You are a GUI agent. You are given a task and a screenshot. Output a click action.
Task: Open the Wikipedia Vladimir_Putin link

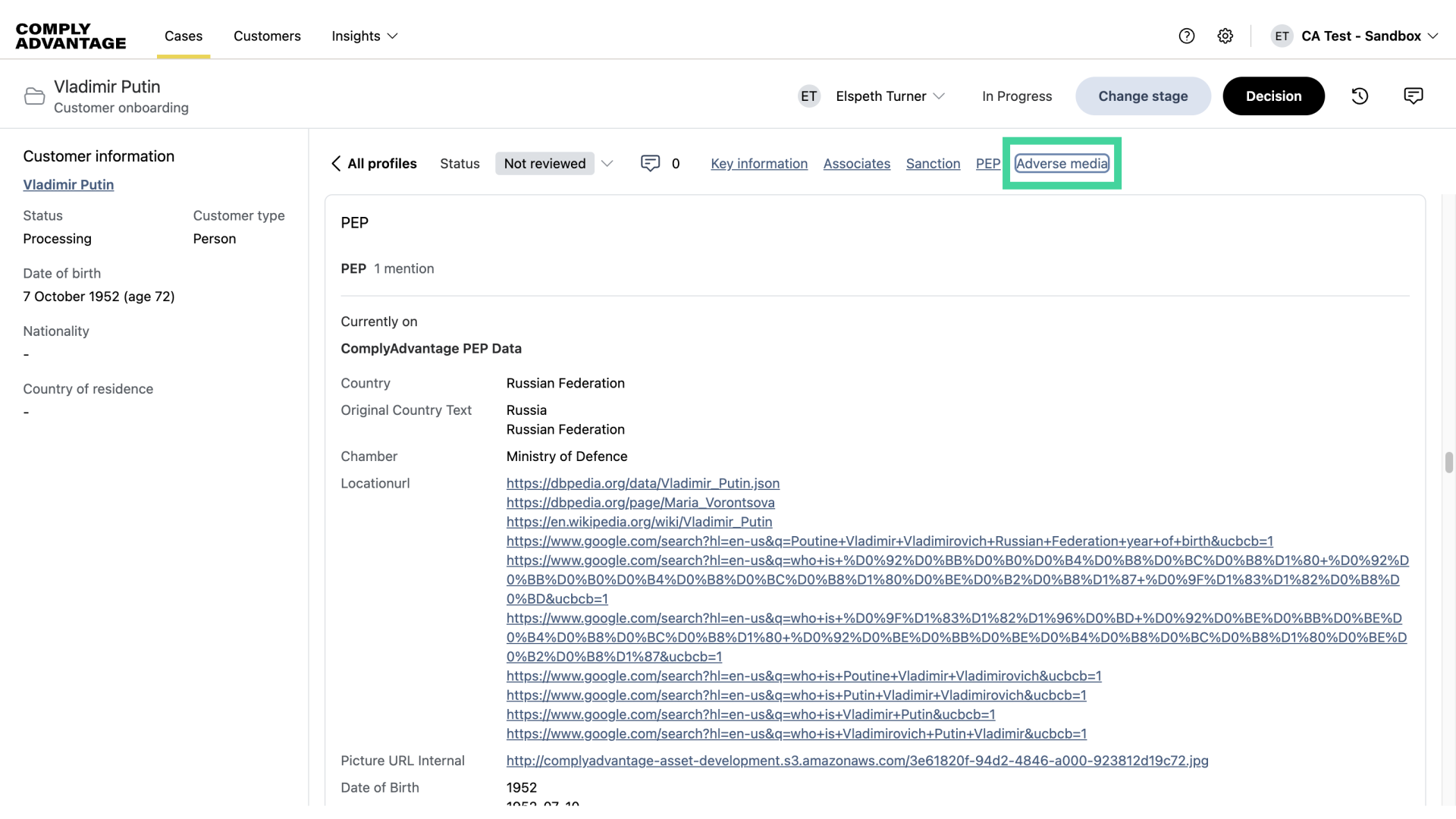pos(639,522)
